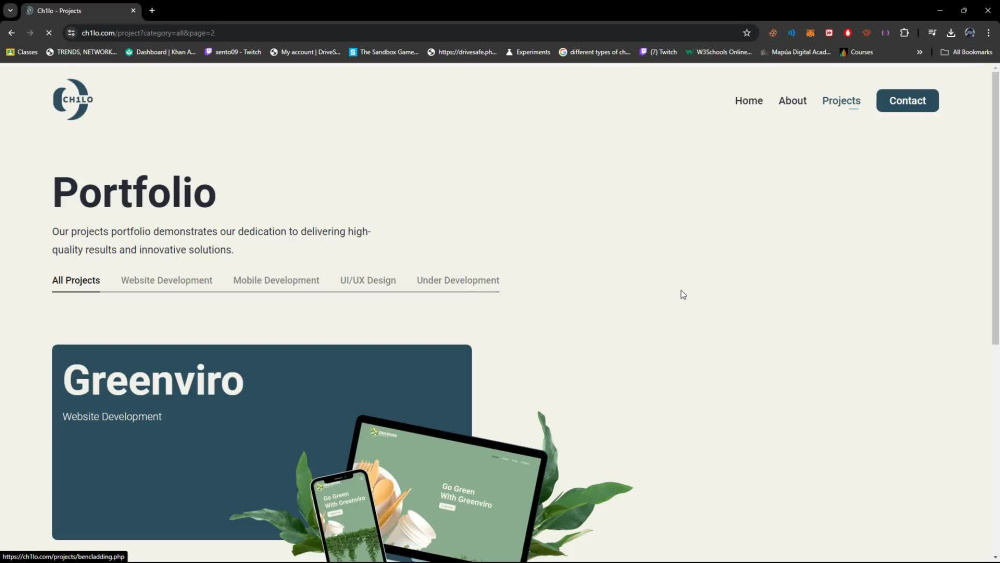Open the media control playlist icon

(932, 33)
